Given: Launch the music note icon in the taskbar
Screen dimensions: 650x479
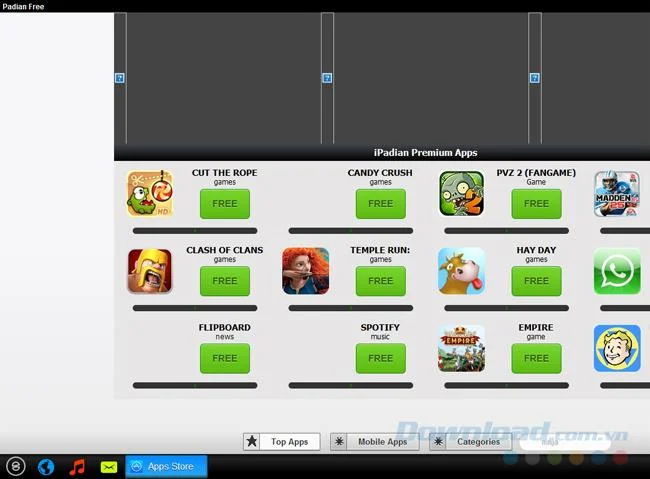Looking at the screenshot, I should (77, 467).
